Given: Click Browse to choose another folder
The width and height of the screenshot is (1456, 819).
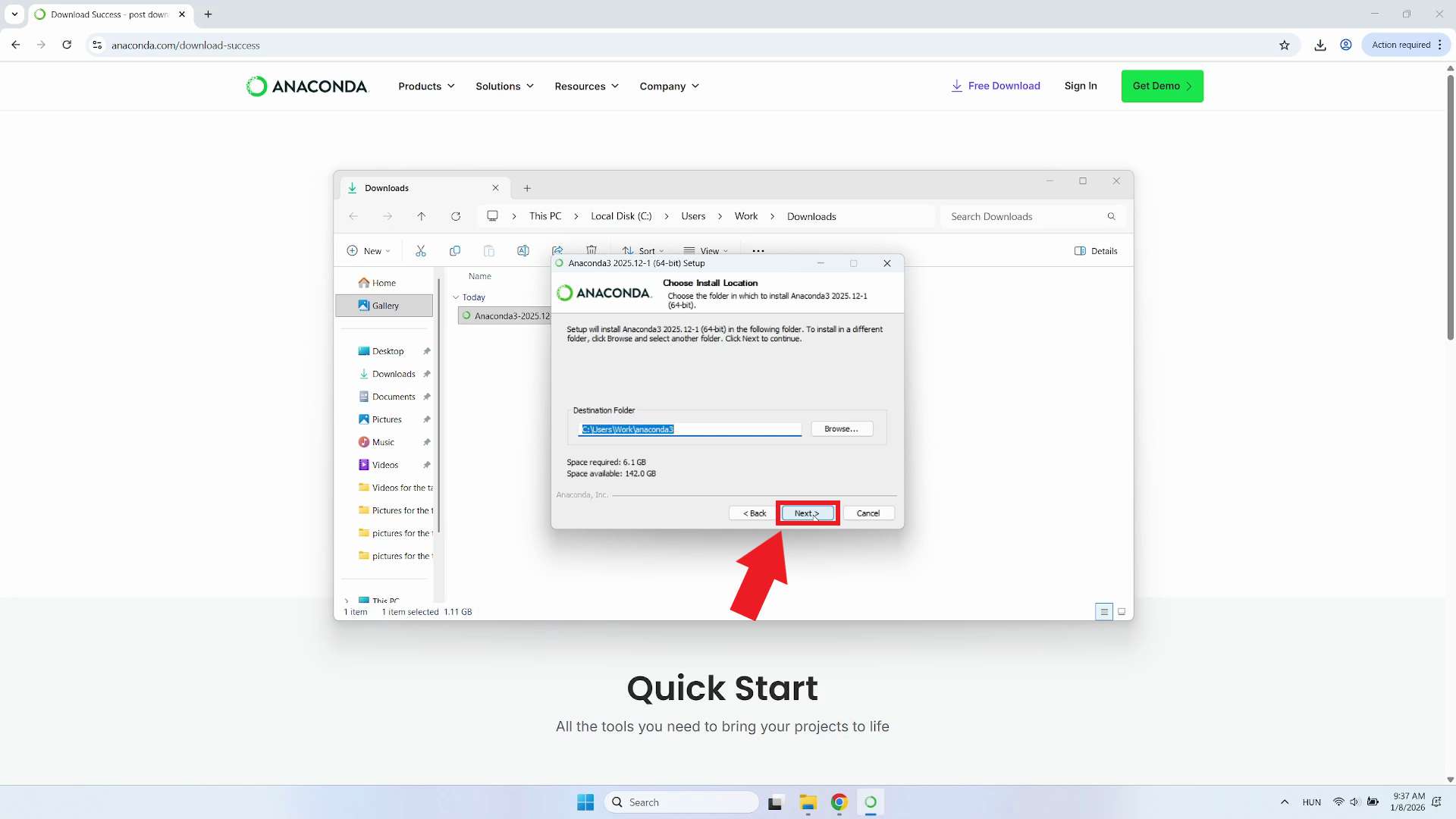Looking at the screenshot, I should [842, 428].
